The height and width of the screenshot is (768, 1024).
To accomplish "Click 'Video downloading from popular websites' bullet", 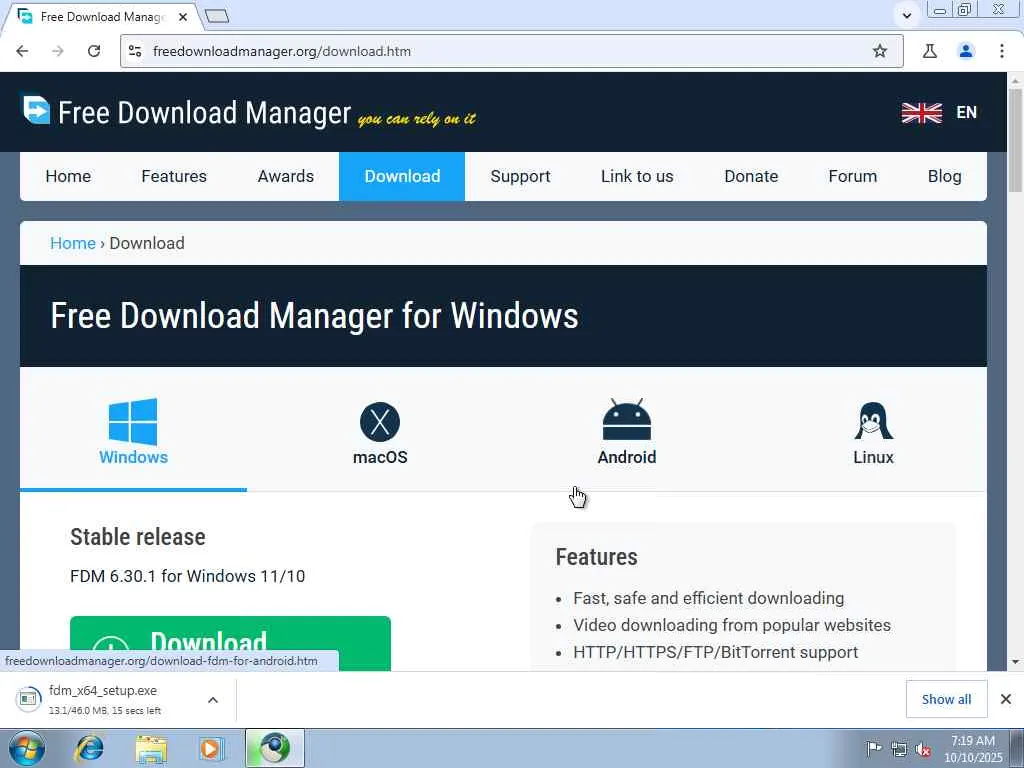I will pos(732,625).
